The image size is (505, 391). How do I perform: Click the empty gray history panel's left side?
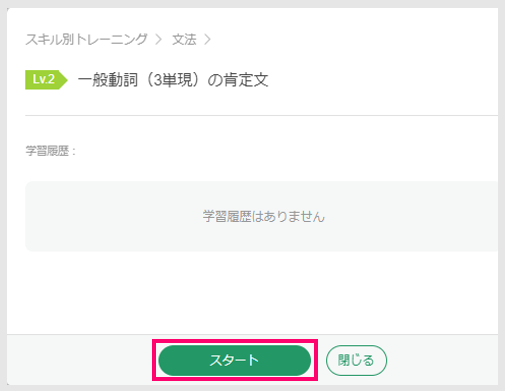point(83,217)
